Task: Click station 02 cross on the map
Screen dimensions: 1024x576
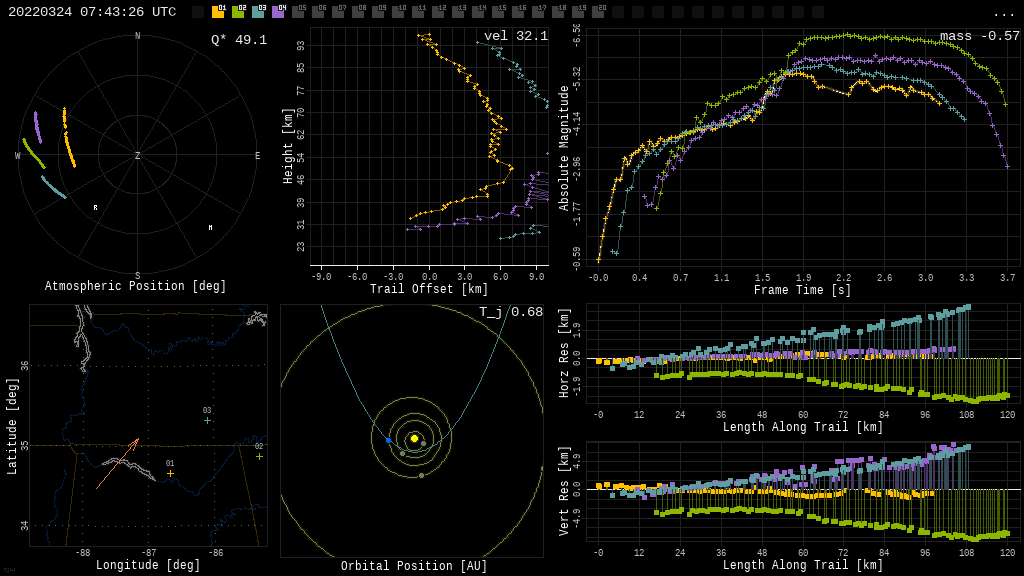Action: click(259, 456)
